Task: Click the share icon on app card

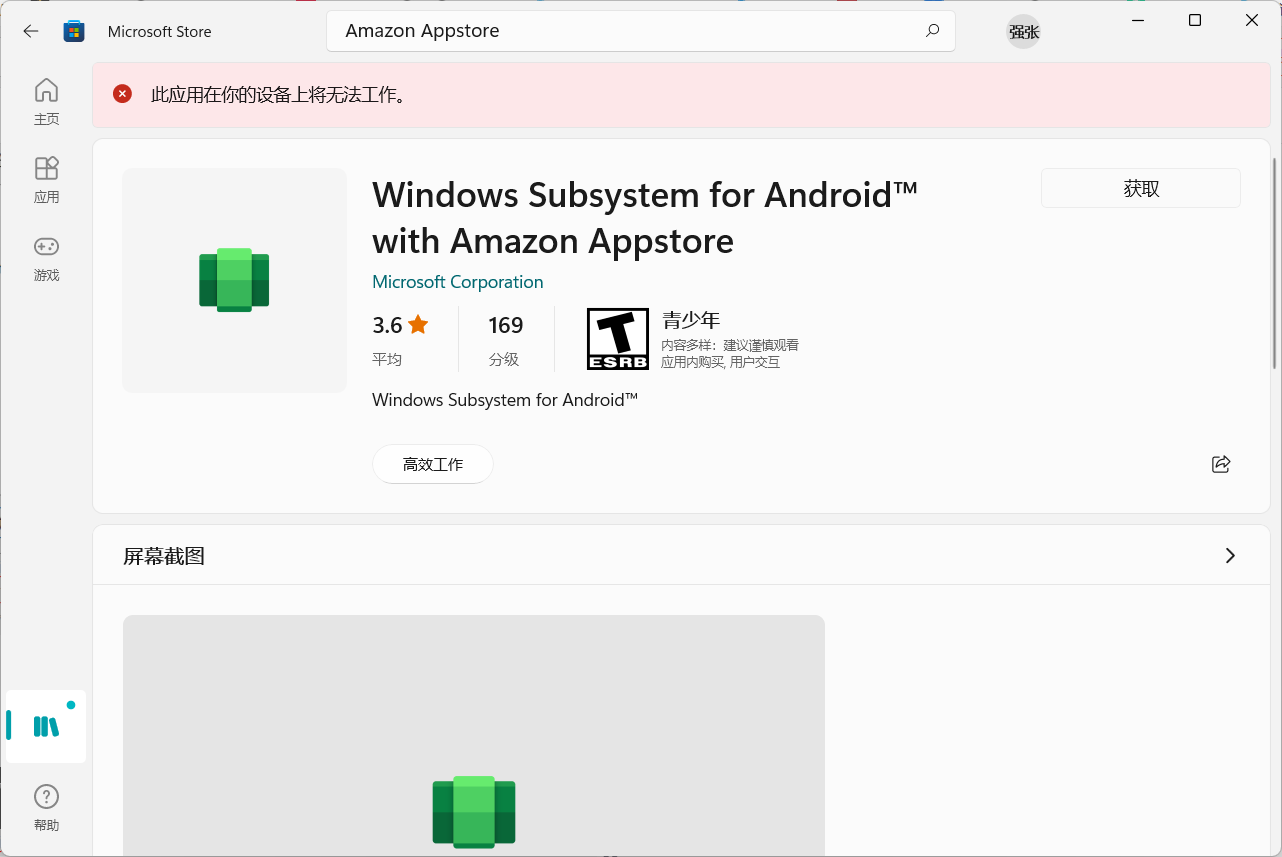Action: 1220,464
